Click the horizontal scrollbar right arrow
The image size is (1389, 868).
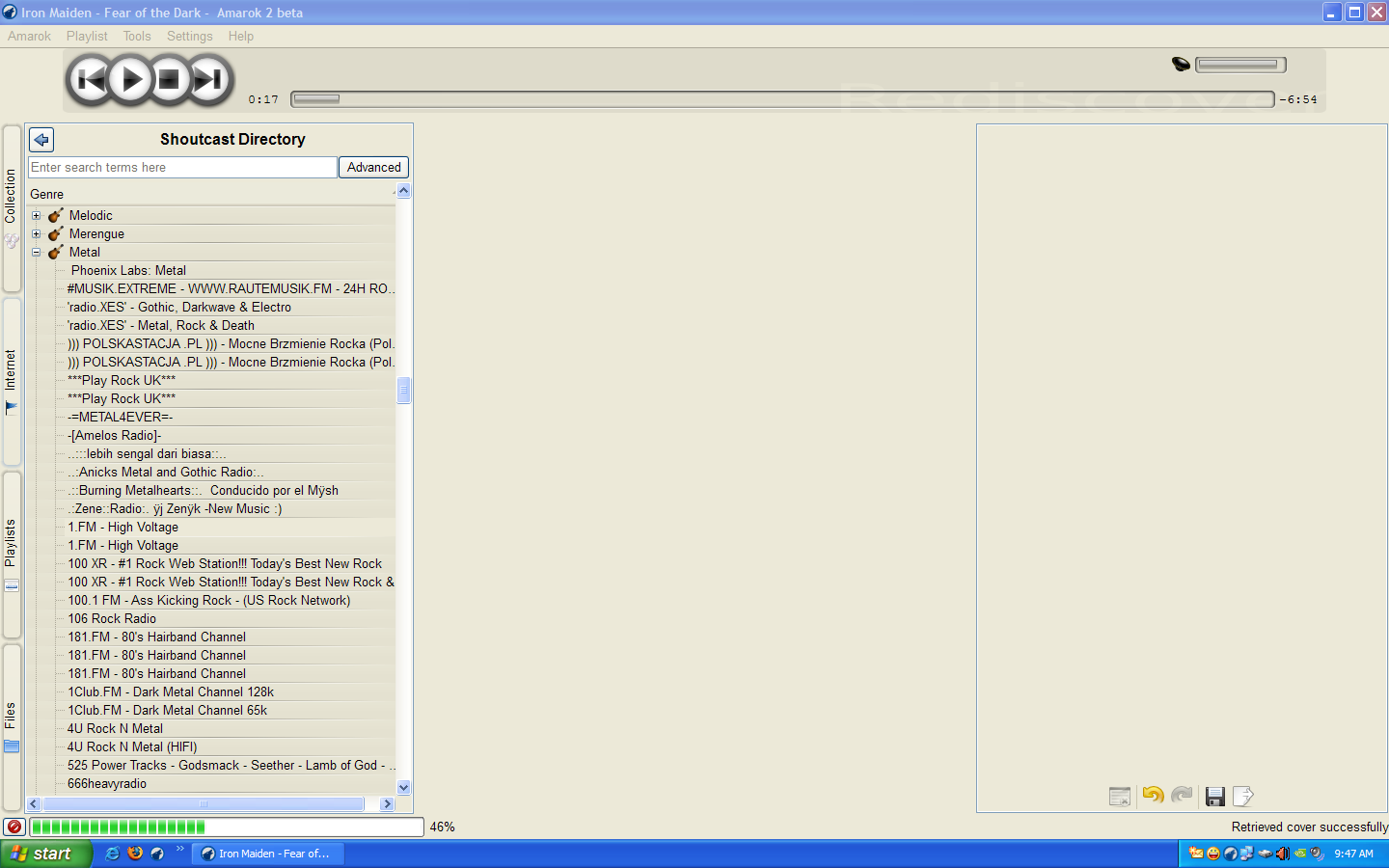pyautogui.click(x=387, y=803)
